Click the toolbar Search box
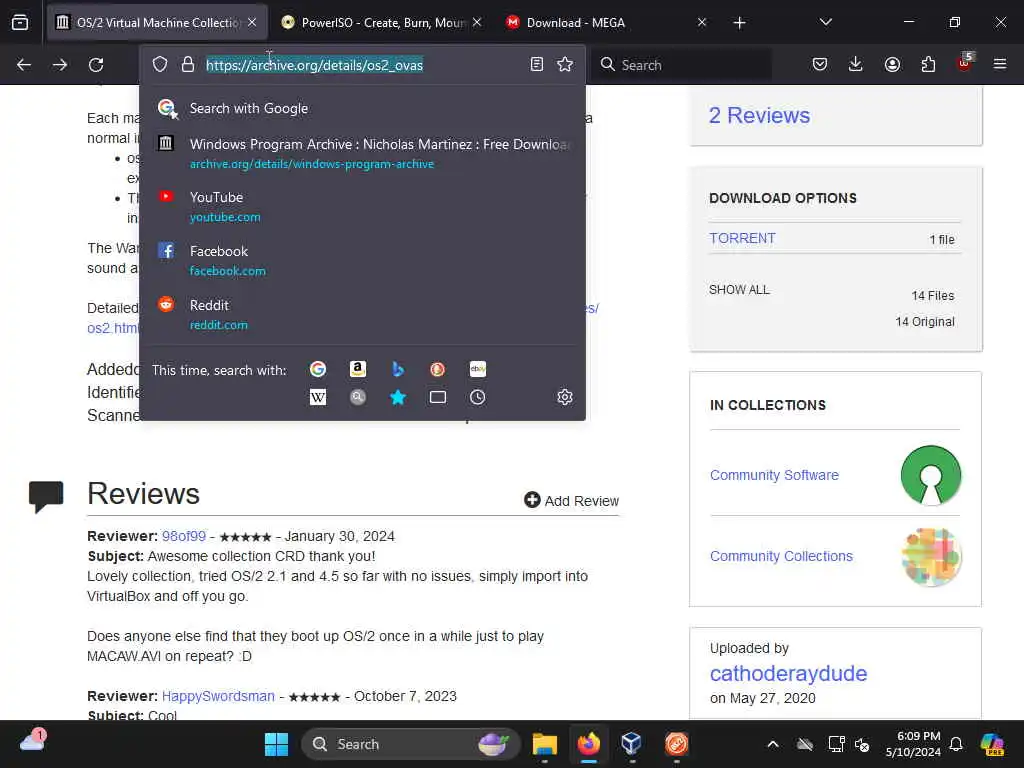 (682, 65)
